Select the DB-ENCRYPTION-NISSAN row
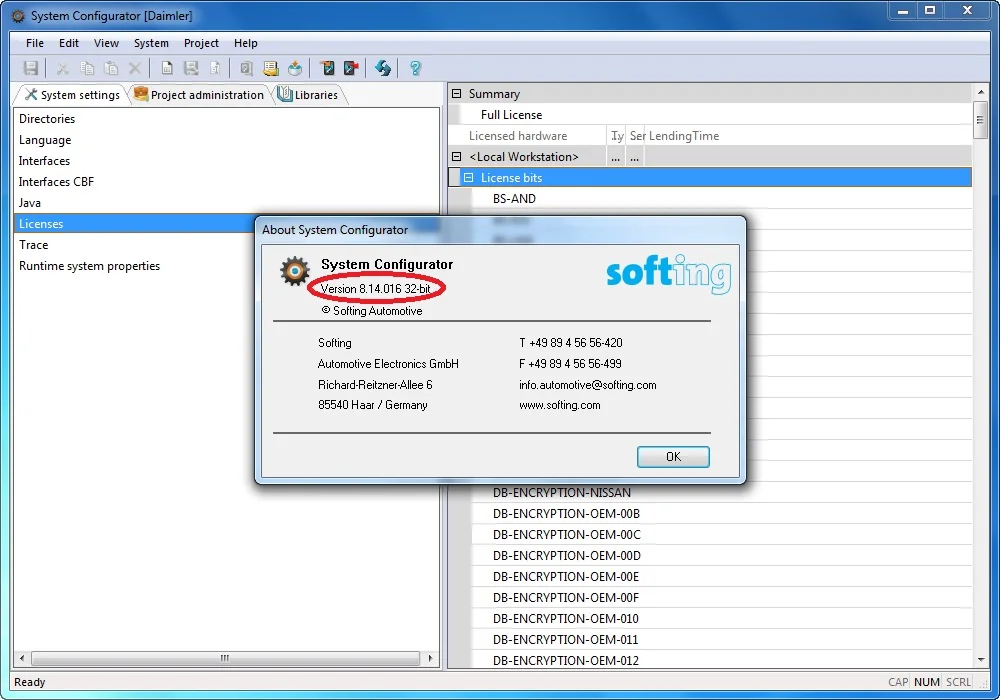 tap(721, 493)
